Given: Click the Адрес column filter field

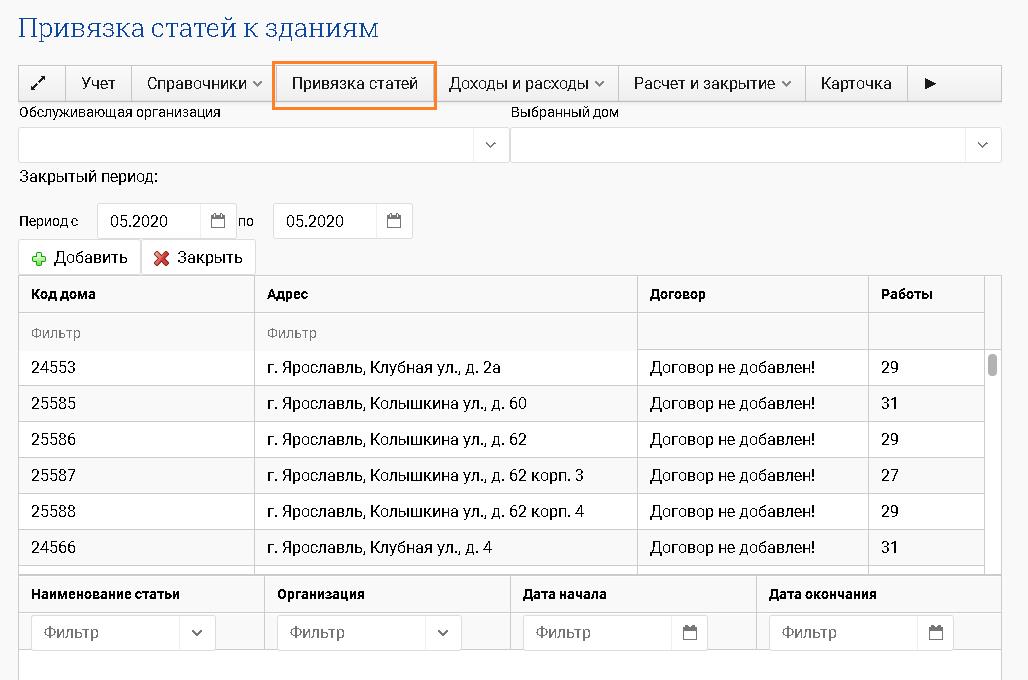Looking at the screenshot, I should point(445,333).
